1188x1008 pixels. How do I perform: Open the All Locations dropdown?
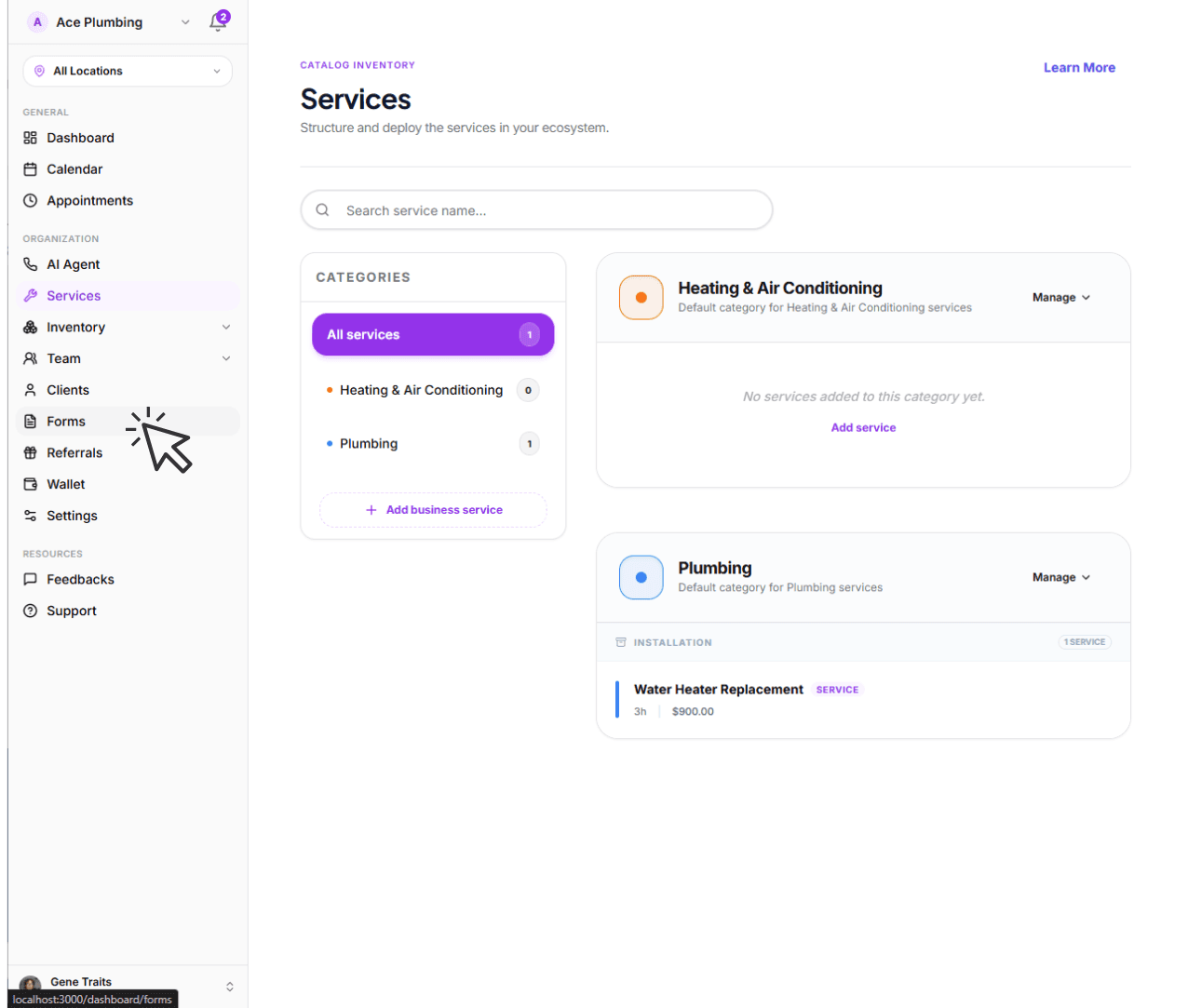(x=128, y=71)
